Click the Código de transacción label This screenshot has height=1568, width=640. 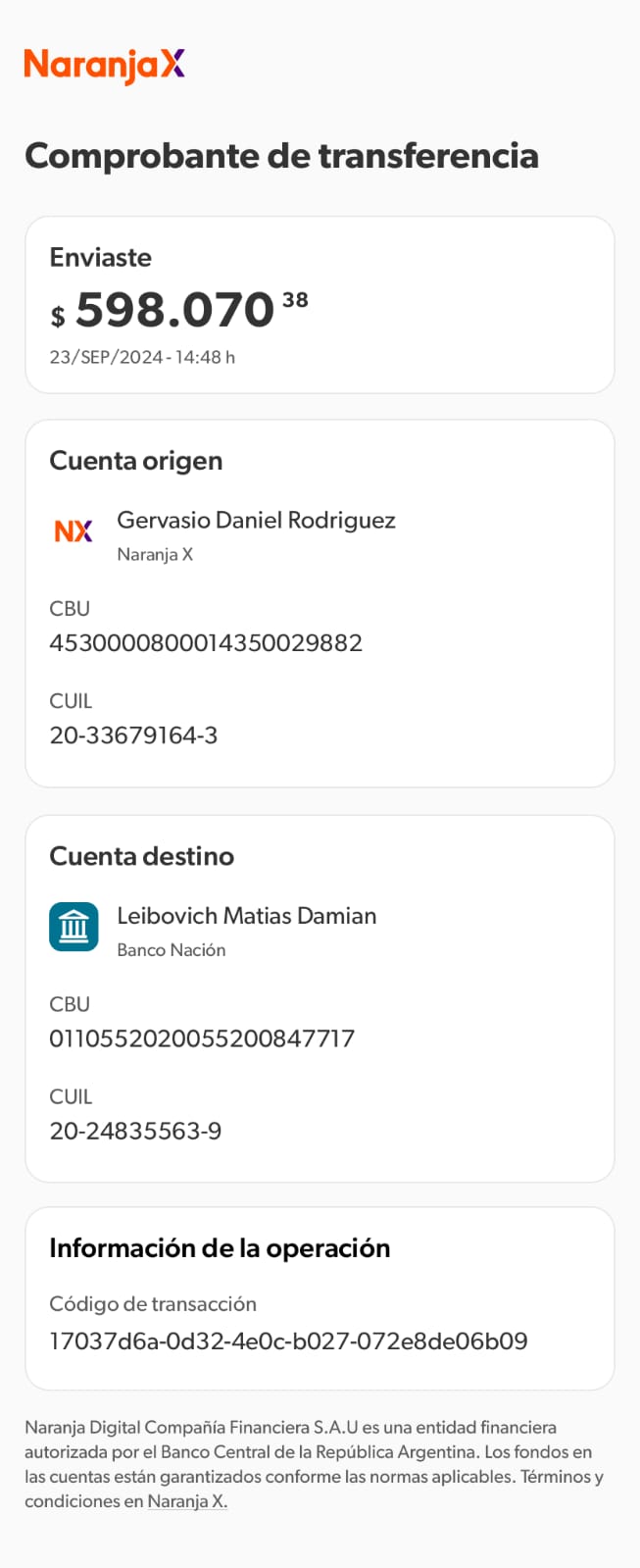(153, 1304)
